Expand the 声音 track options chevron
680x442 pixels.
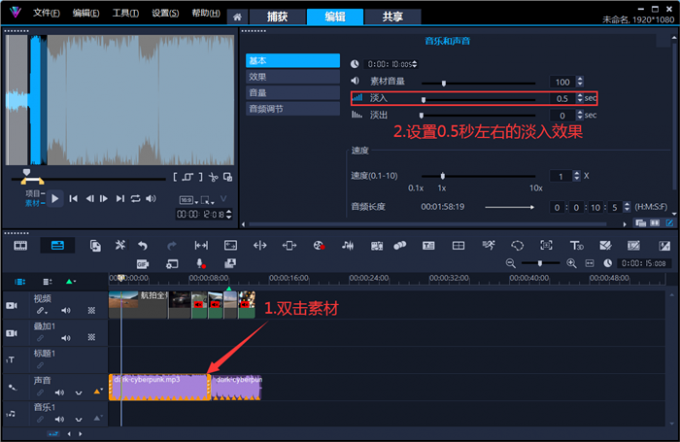pos(78,393)
